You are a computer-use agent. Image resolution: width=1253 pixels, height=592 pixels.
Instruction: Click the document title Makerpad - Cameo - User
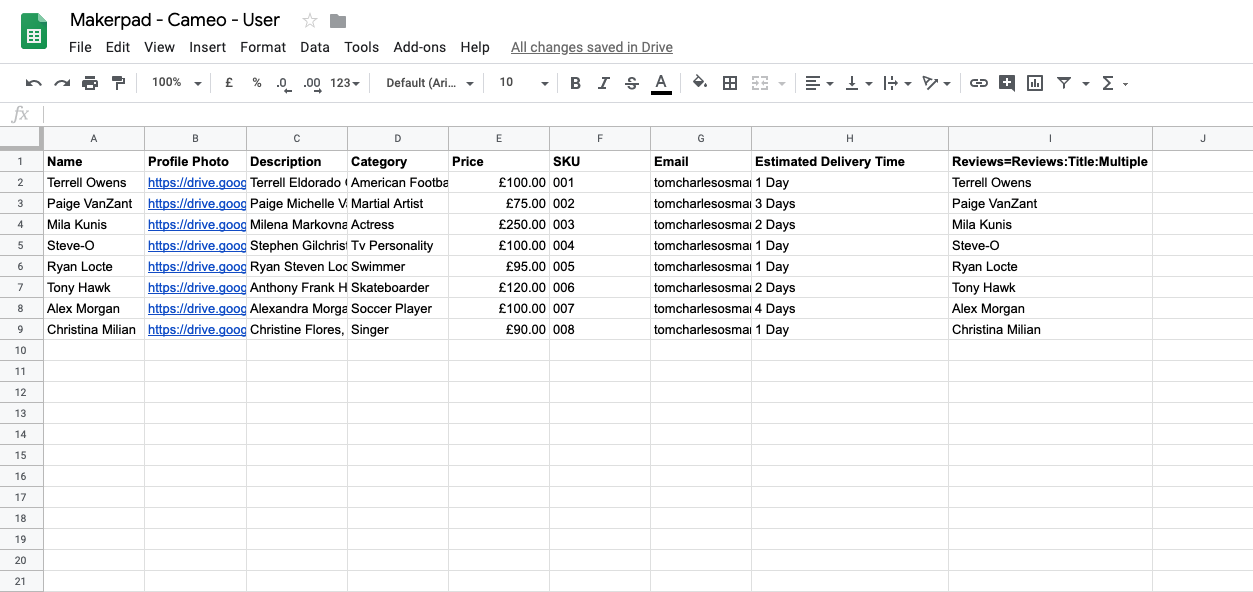(175, 20)
